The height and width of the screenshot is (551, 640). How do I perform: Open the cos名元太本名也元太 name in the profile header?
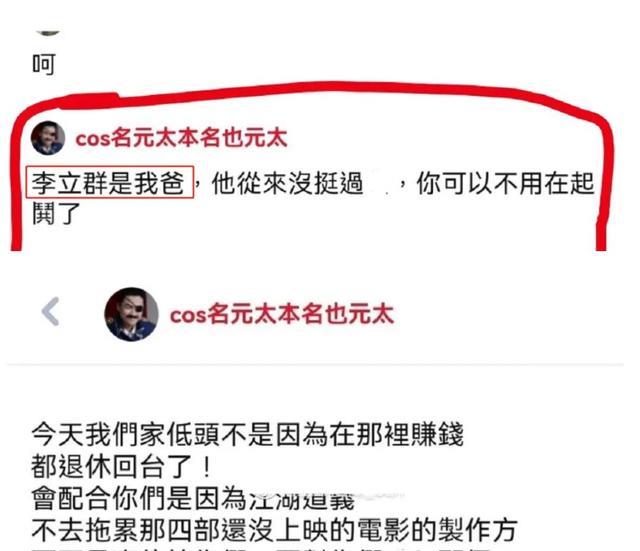pyautogui.click(x=282, y=314)
